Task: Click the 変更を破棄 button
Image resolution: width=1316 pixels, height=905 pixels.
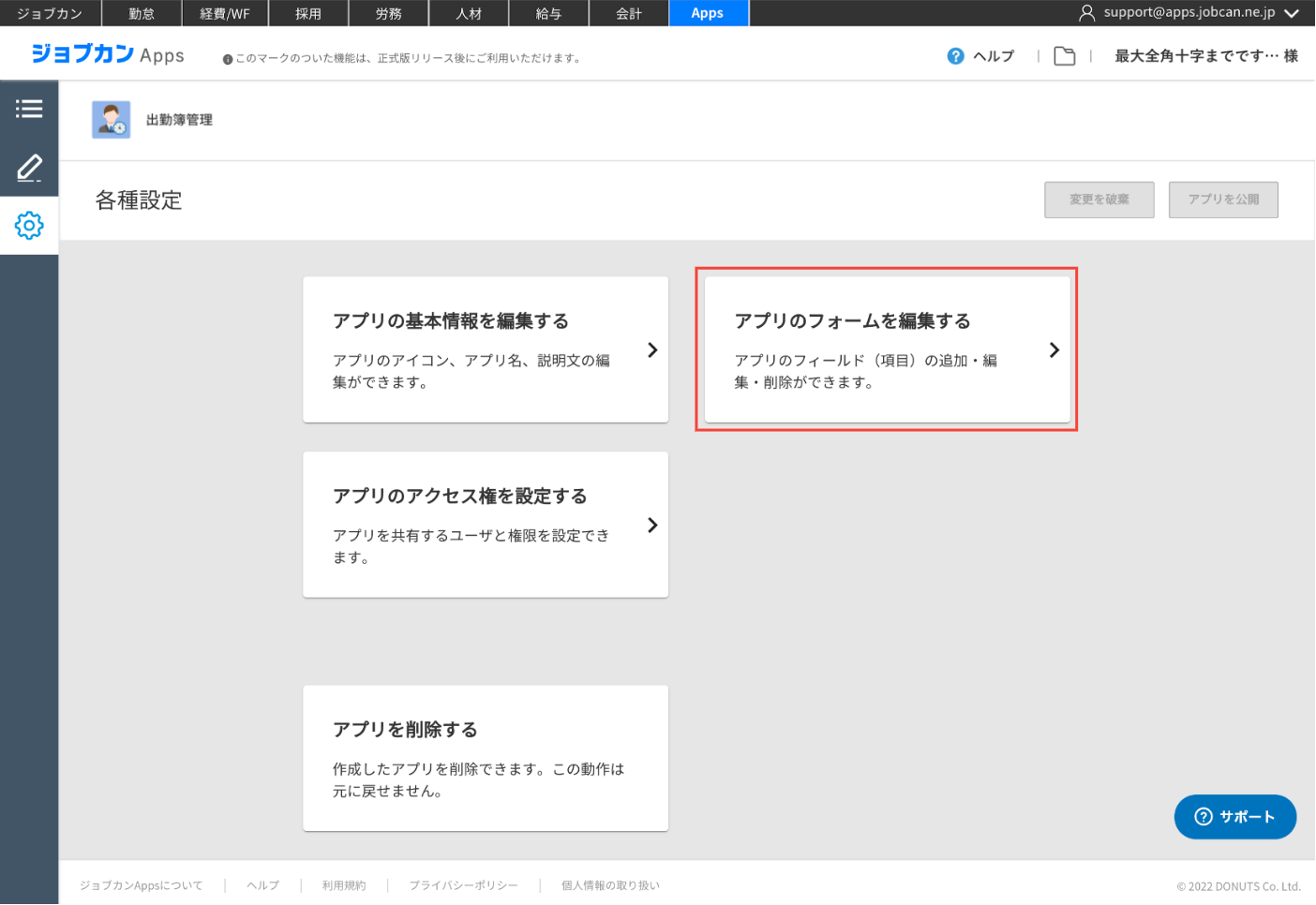Action: click(x=1099, y=200)
